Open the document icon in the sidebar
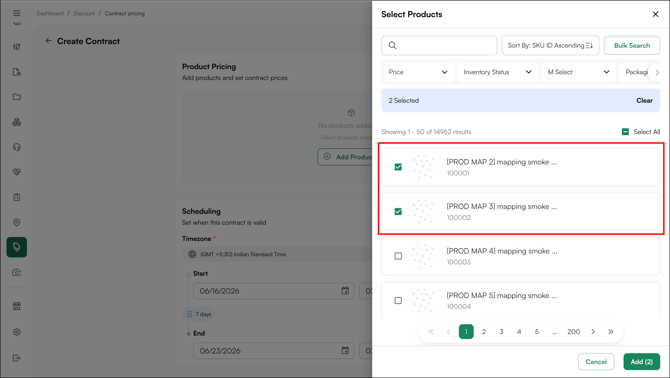 (x=17, y=72)
